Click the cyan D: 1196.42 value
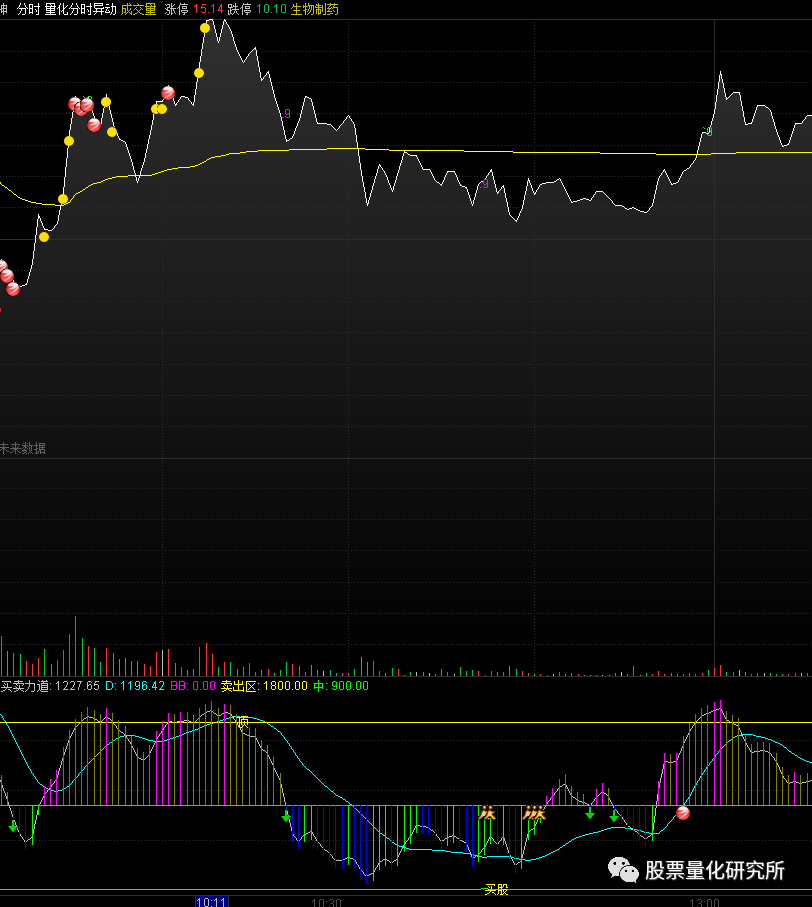 [134, 685]
